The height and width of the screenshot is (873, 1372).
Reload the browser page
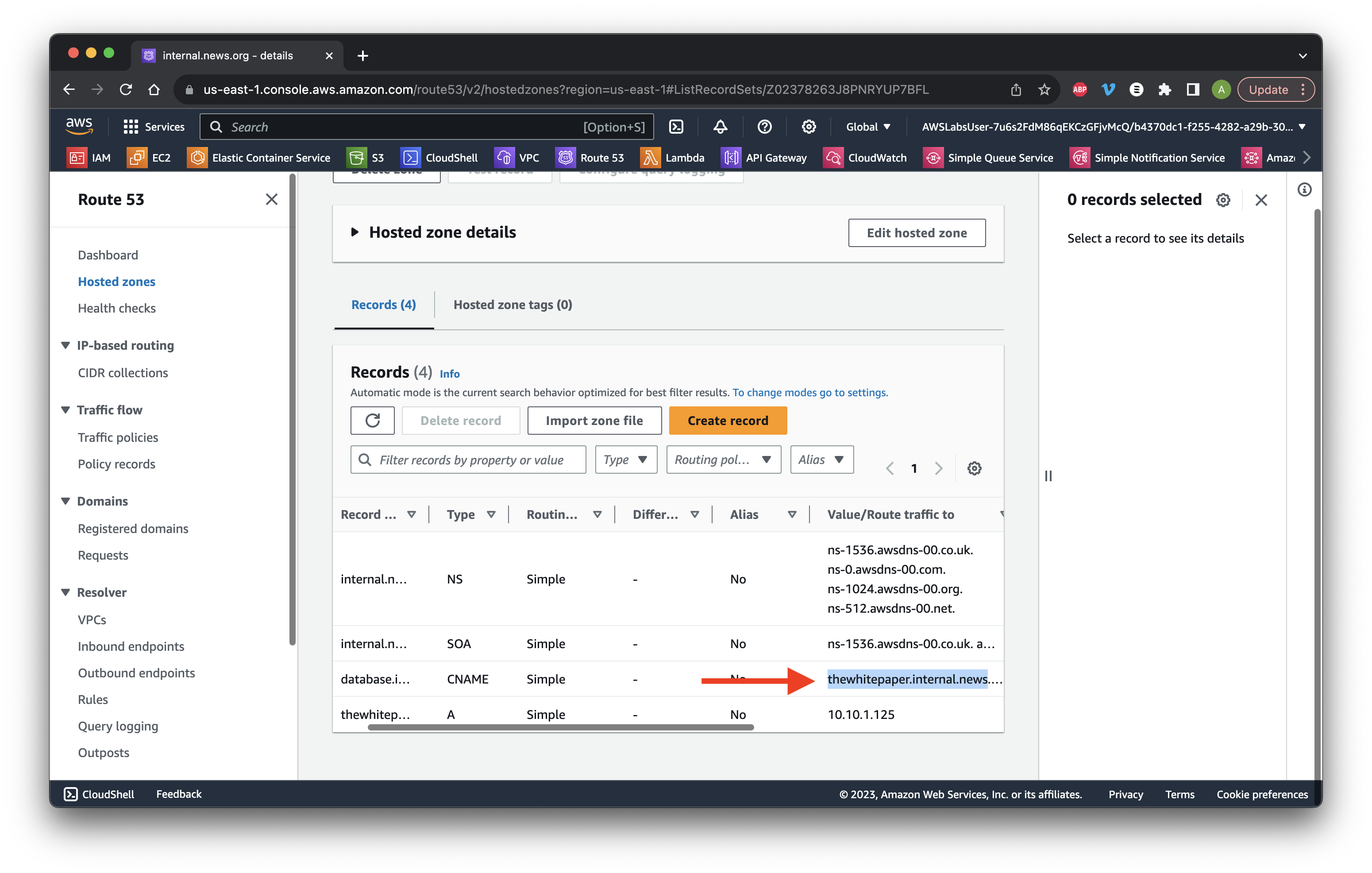pyautogui.click(x=126, y=89)
